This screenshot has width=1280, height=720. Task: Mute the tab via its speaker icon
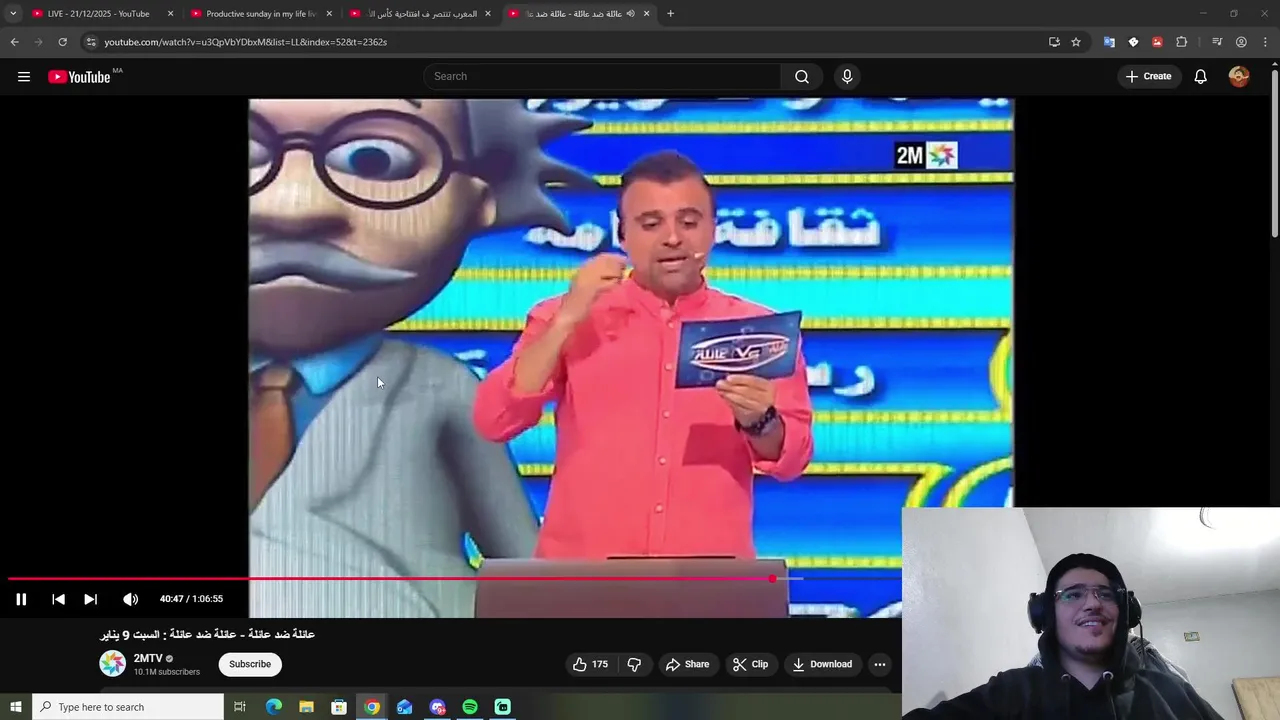pos(630,14)
